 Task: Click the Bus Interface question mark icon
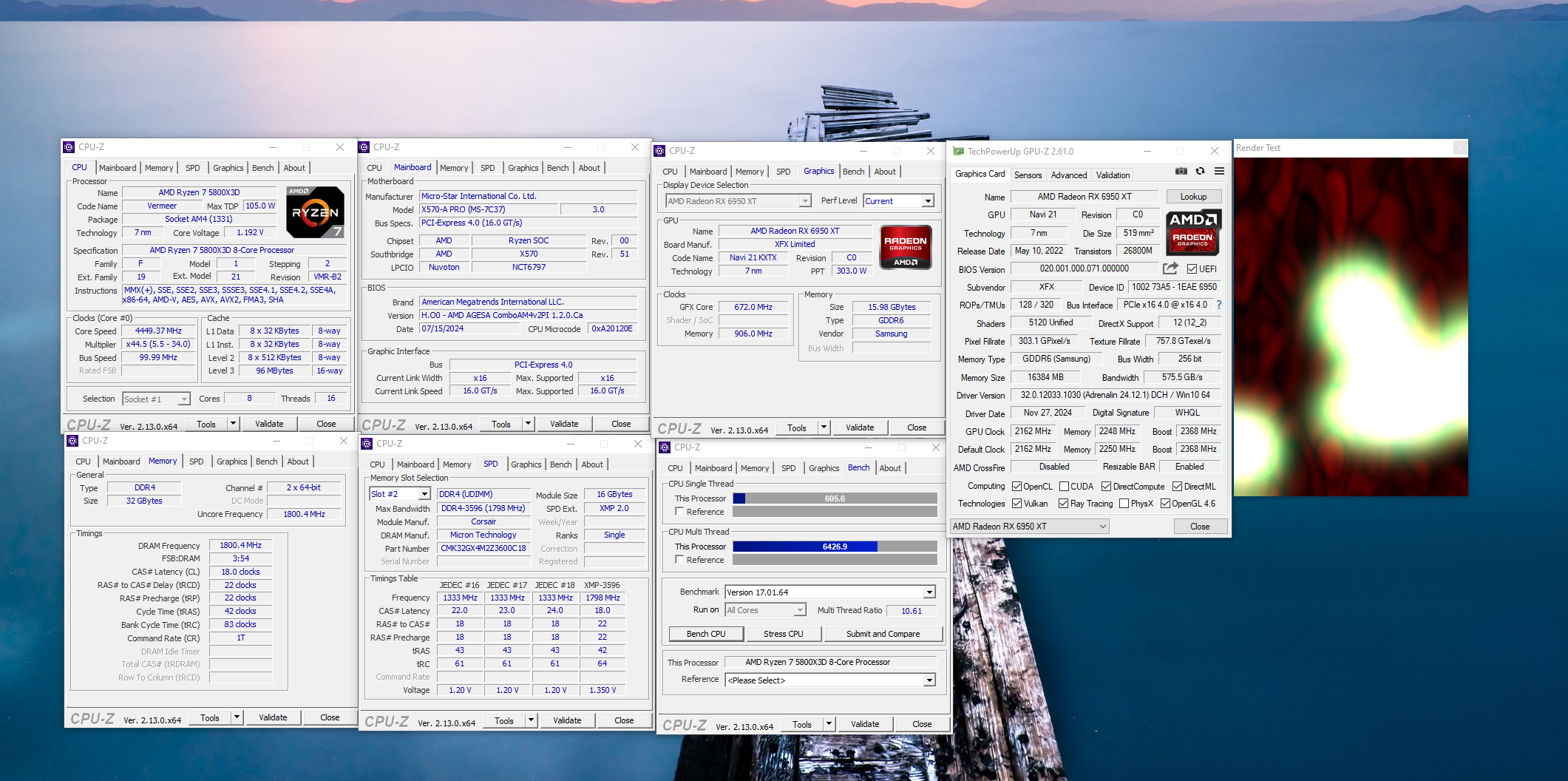1219,305
